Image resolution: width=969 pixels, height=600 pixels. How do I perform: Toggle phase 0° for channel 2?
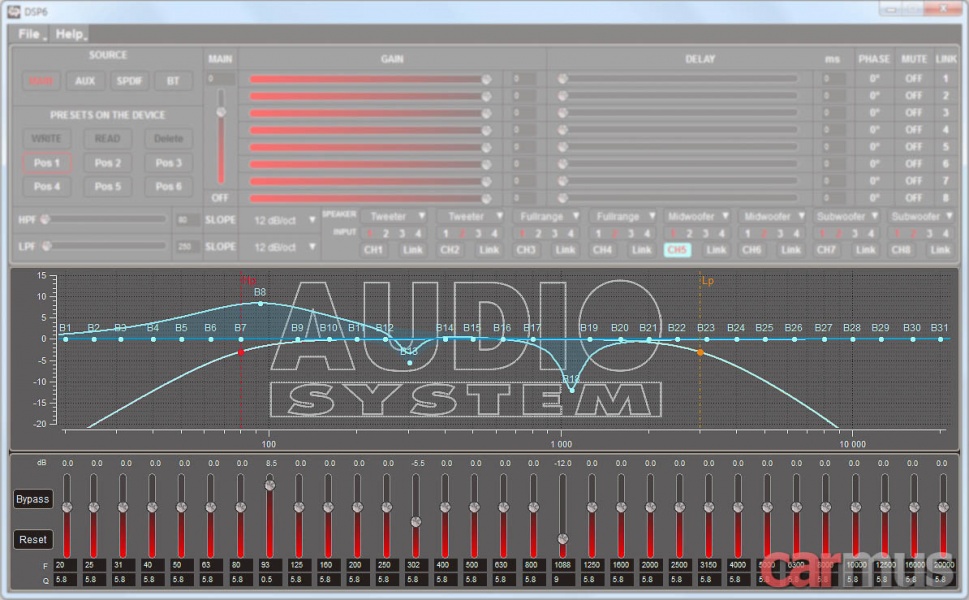(874, 96)
